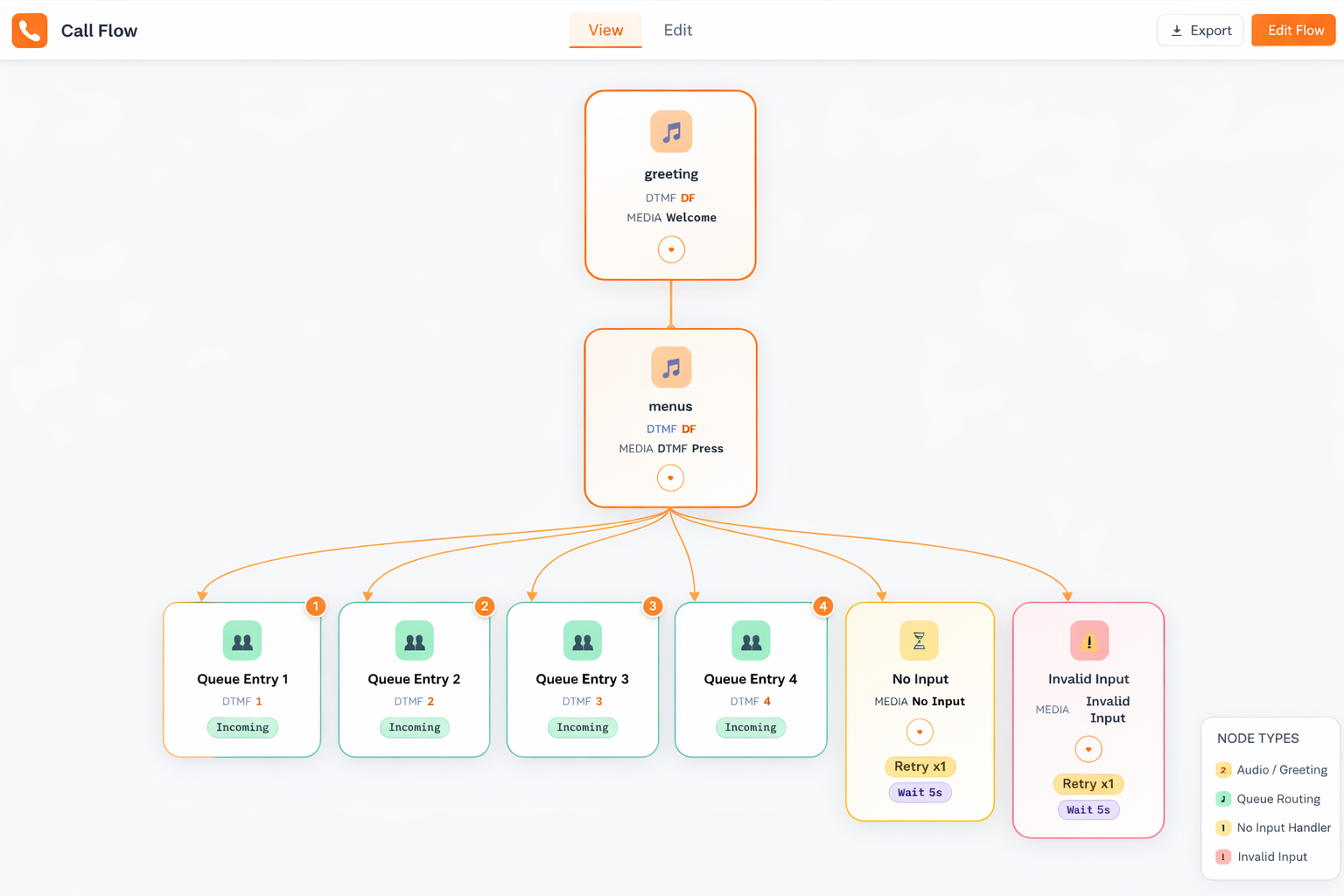Viewport: 1344px width, 896px height.
Task: Expand the No Input node's detail toggle
Action: (920, 731)
